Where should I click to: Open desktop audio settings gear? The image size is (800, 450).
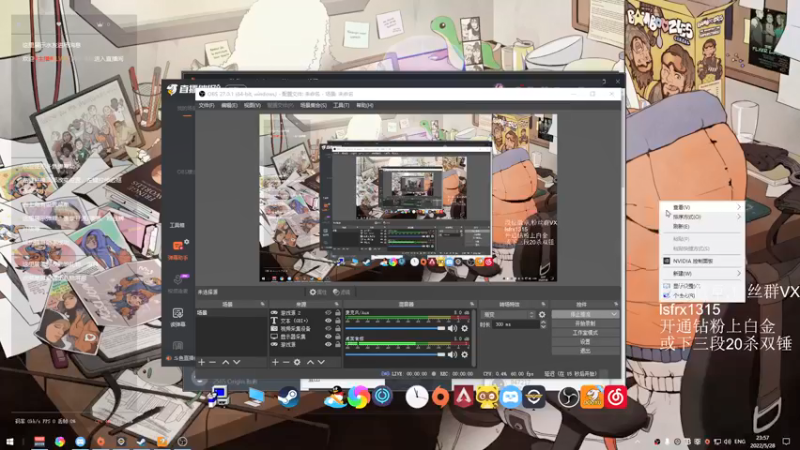pyautogui.click(x=464, y=354)
